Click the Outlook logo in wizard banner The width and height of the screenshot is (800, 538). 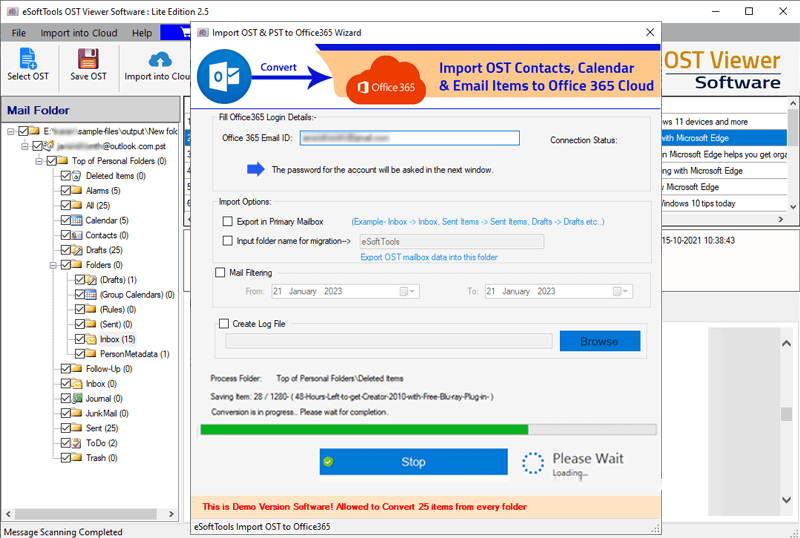point(224,77)
